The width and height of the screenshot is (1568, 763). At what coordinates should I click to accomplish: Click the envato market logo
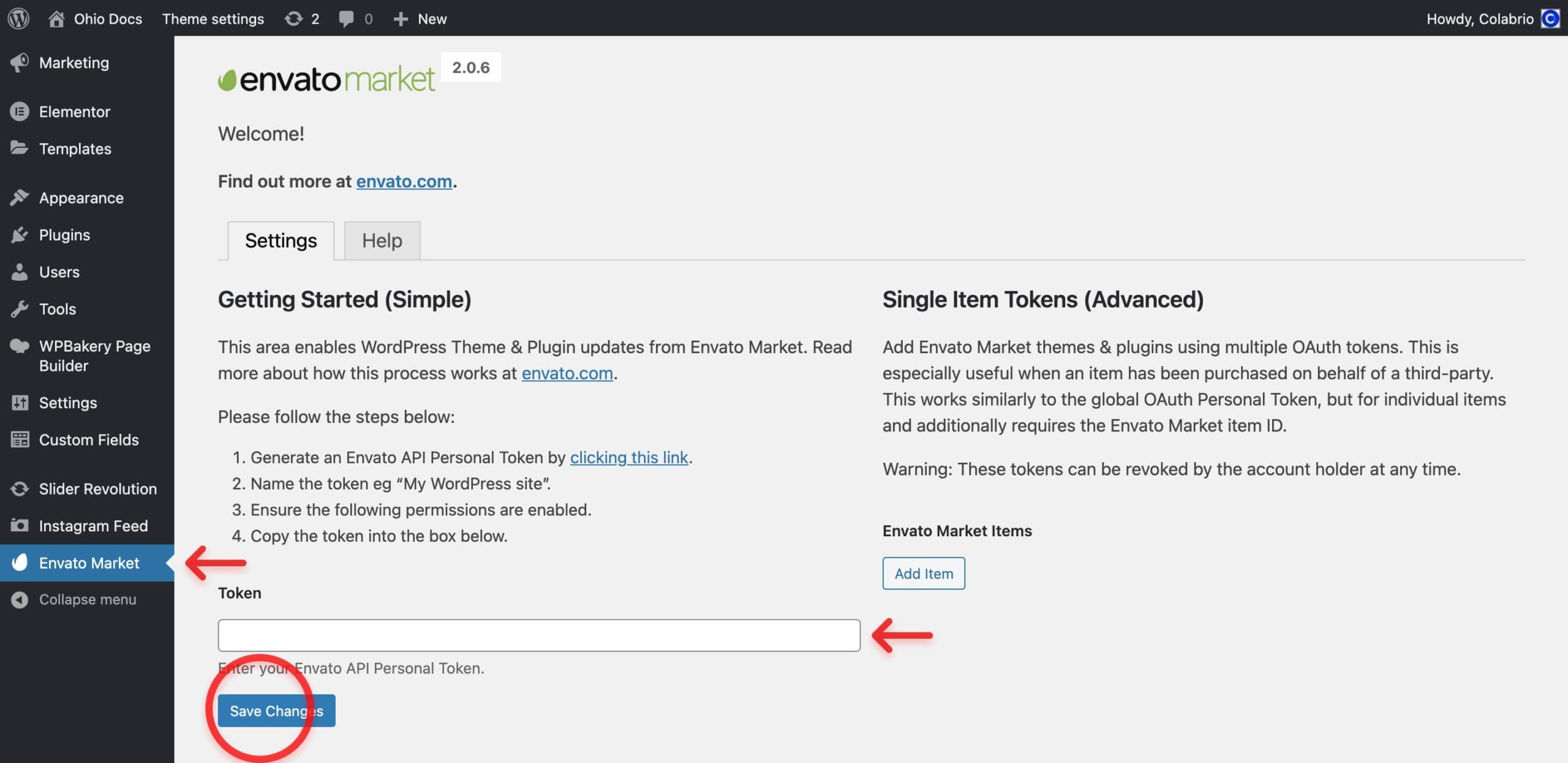pyautogui.click(x=326, y=79)
